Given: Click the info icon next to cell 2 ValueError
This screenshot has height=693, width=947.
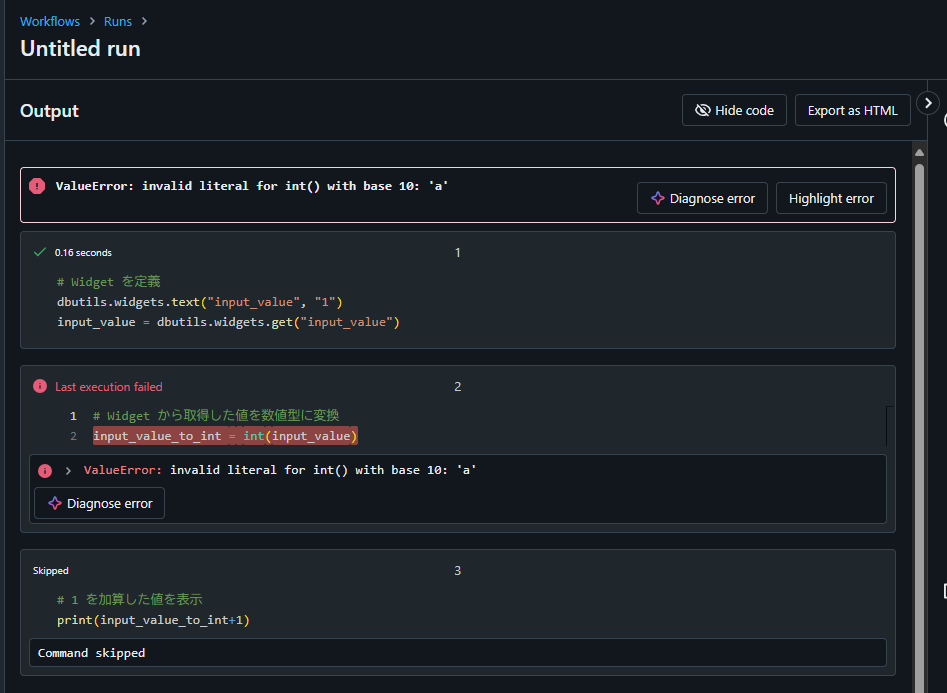Looking at the screenshot, I should [x=44, y=470].
